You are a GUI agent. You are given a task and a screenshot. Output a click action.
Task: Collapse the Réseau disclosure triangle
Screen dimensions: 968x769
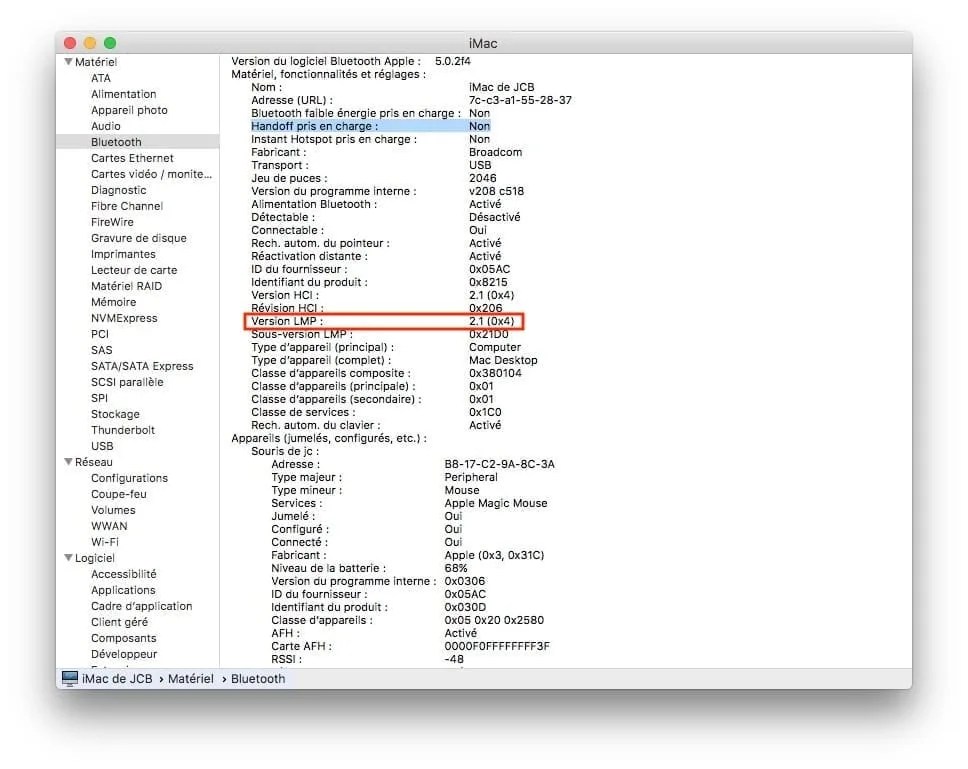(69, 462)
